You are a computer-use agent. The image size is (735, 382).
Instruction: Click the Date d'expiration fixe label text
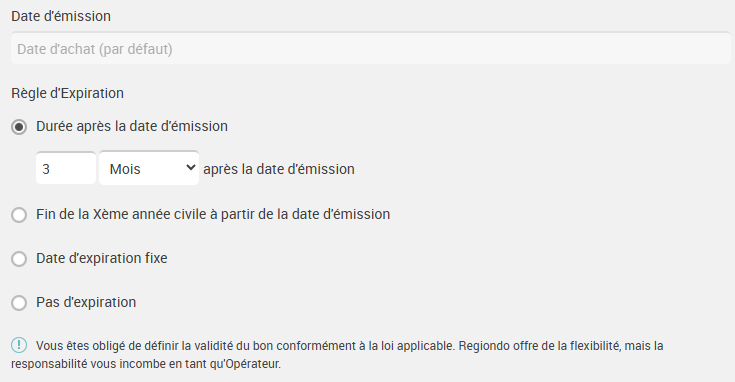(102, 258)
